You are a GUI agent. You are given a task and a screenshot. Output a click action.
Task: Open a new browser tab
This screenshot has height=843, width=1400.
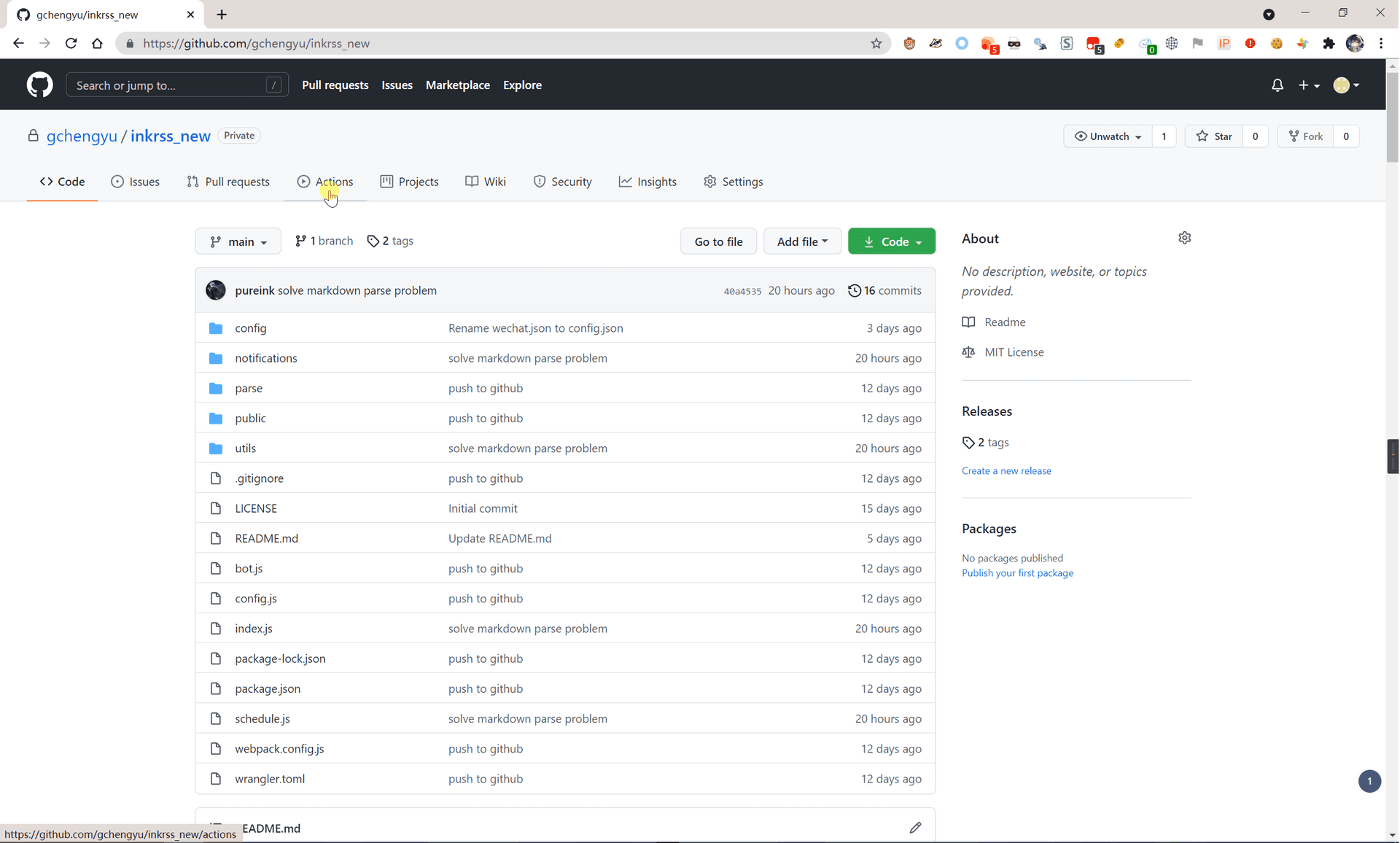(222, 15)
